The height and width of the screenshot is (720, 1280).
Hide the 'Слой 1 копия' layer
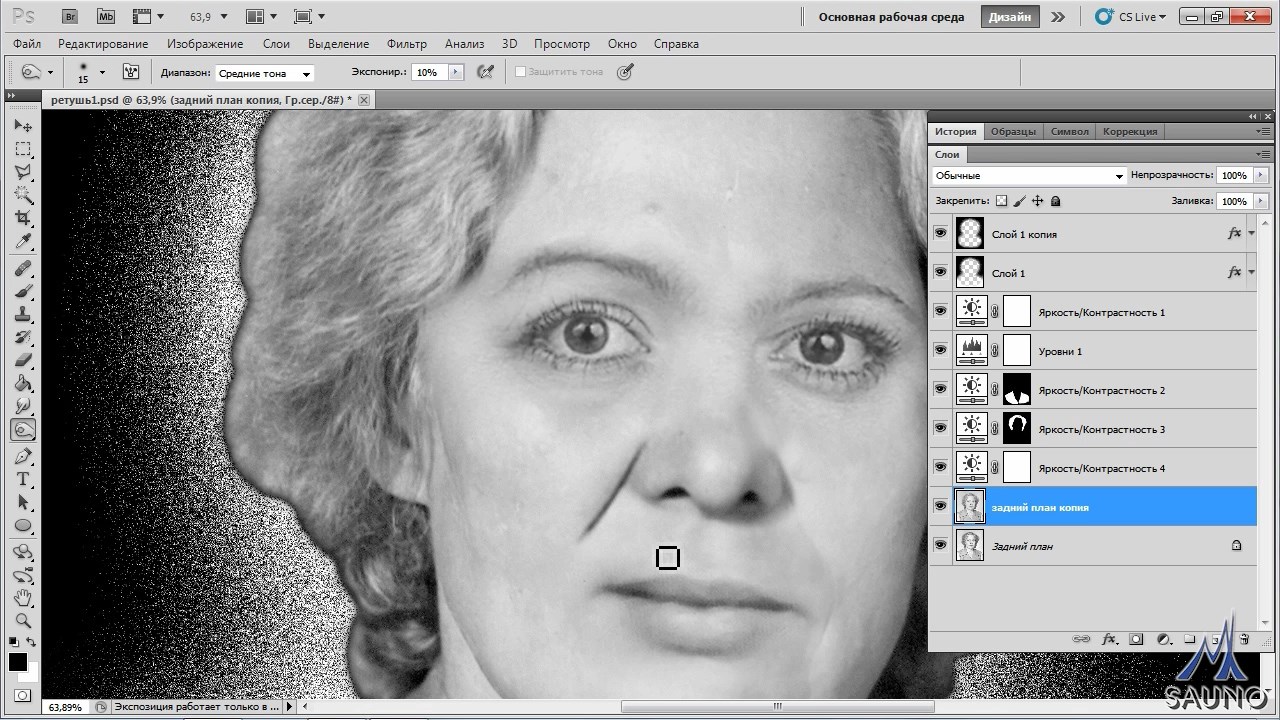[940, 234]
